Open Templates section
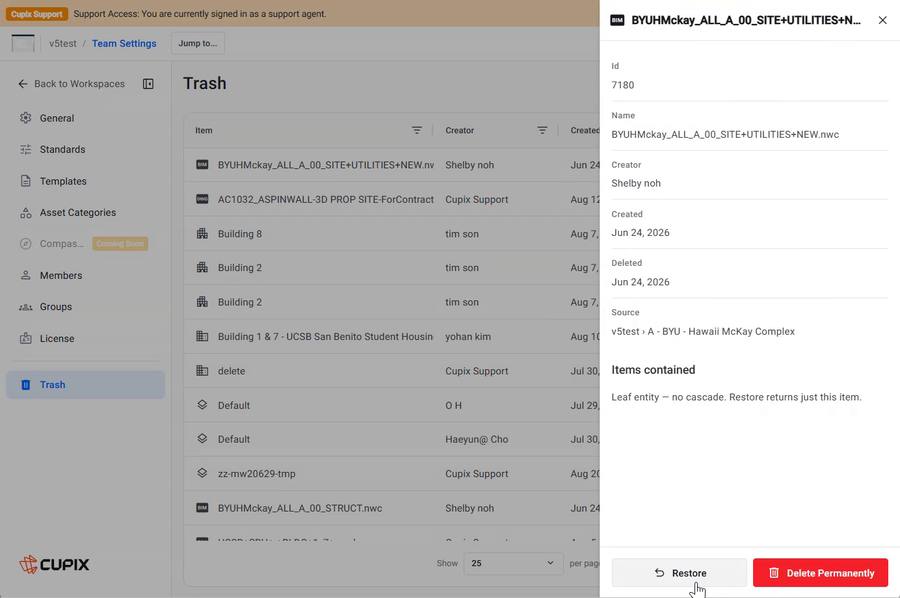Screen dimensions: 900x598 click(x=86, y=181)
